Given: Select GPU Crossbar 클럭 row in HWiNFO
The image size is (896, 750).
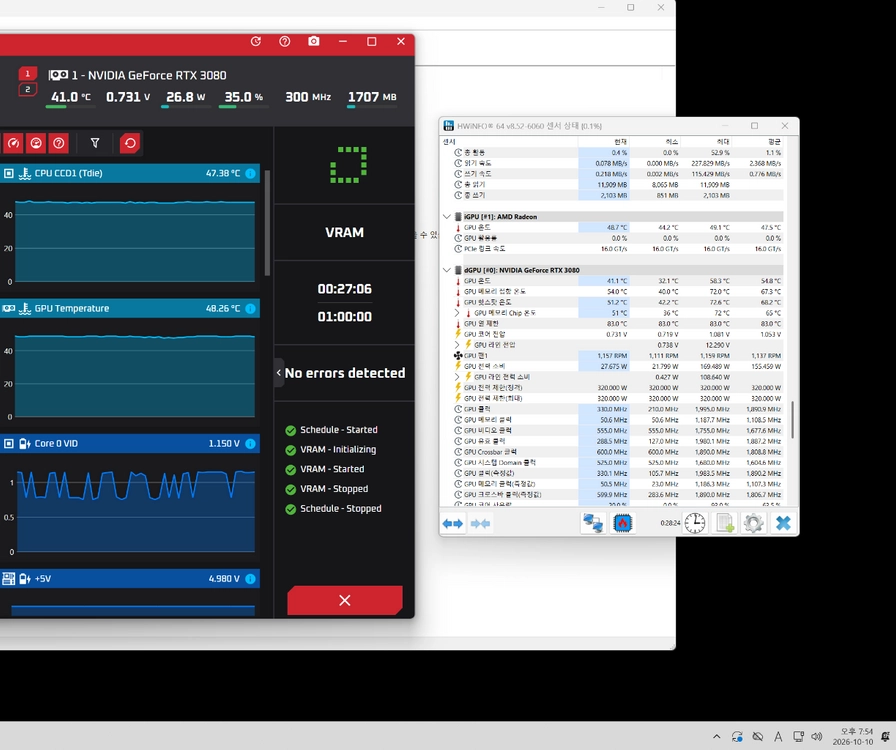Looking at the screenshot, I should pyautogui.click(x=618, y=452).
